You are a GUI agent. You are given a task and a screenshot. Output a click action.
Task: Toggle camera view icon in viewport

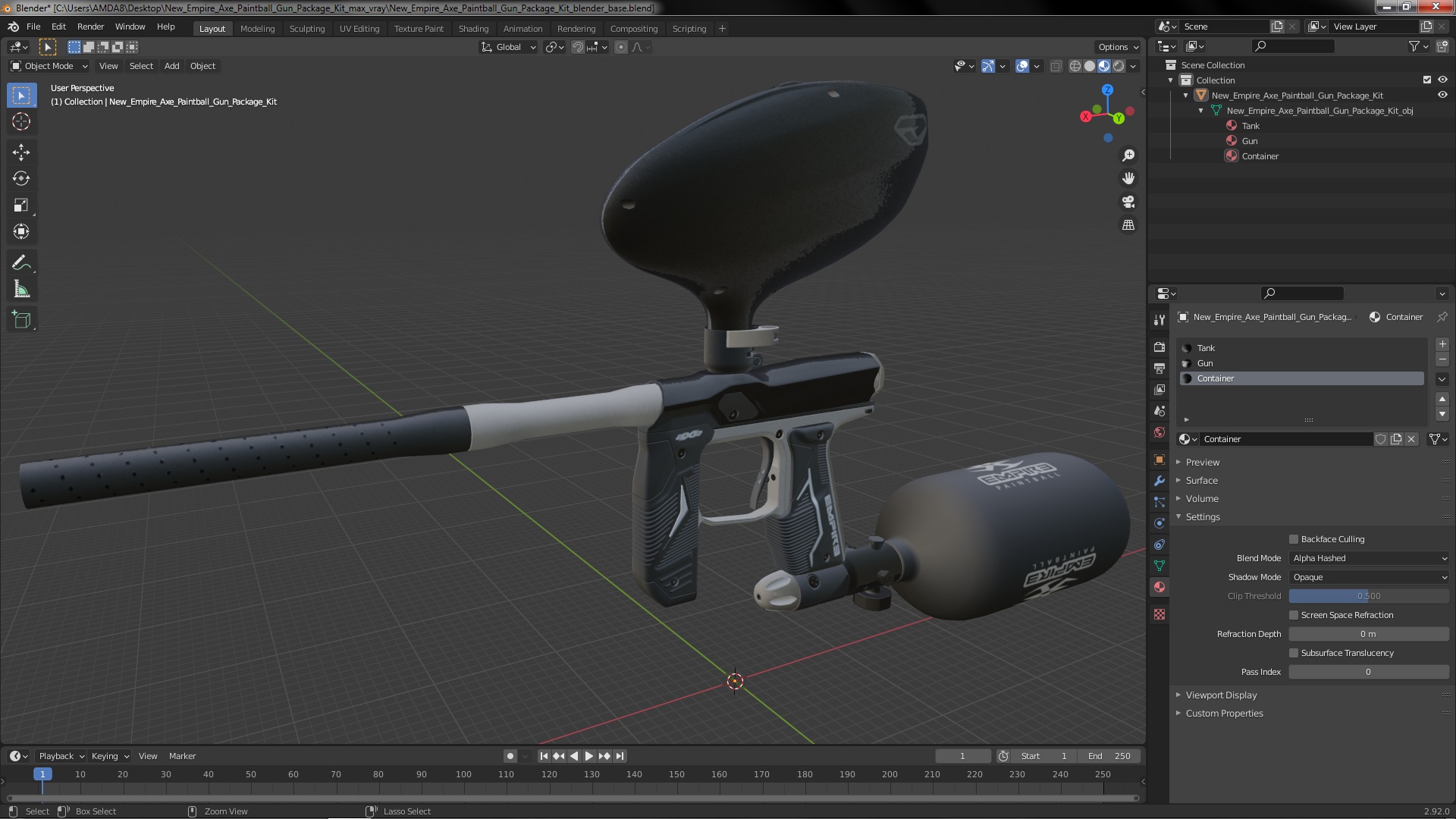pyautogui.click(x=1128, y=202)
